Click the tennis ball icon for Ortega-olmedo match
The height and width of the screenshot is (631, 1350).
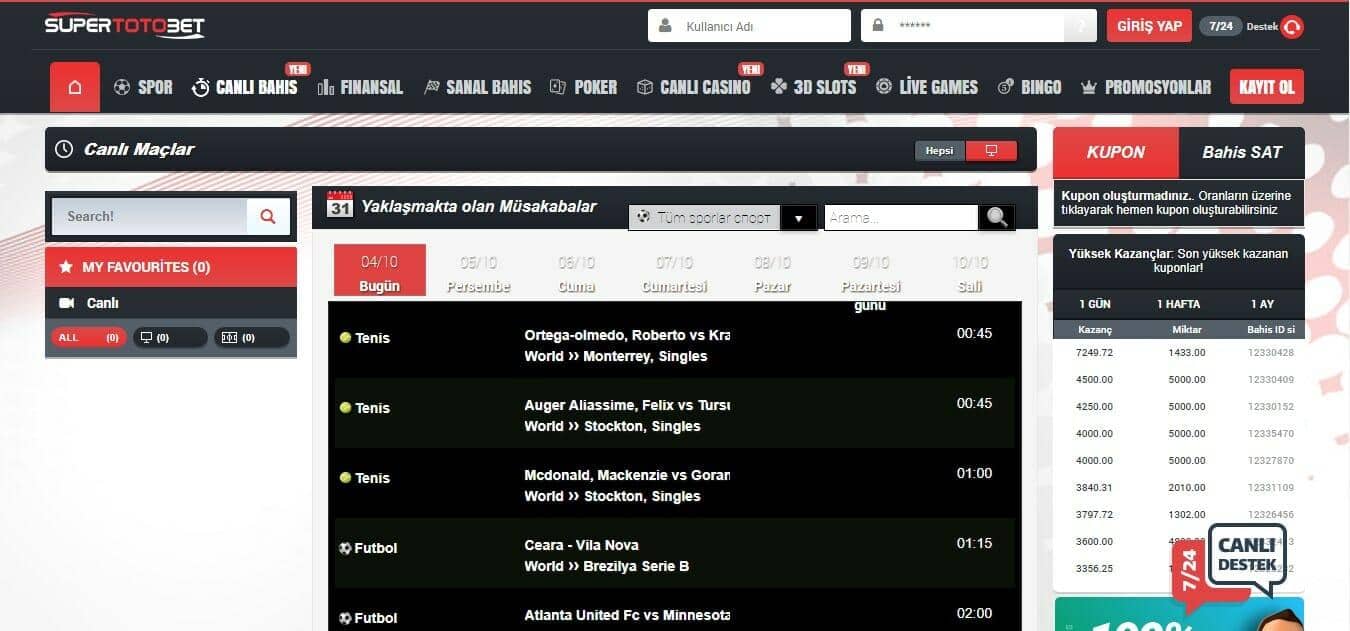tap(345, 338)
